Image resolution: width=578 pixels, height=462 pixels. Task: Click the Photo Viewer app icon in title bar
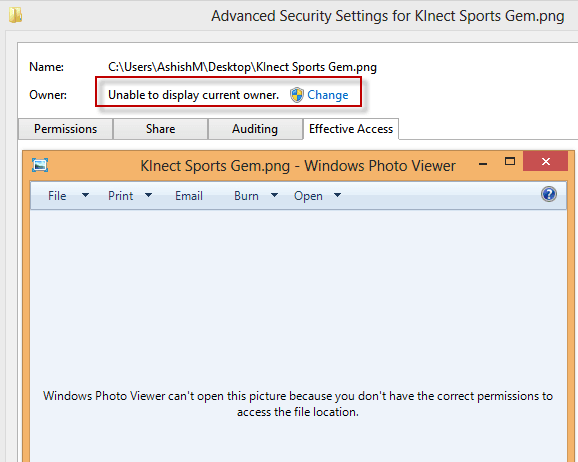pyautogui.click(x=40, y=165)
